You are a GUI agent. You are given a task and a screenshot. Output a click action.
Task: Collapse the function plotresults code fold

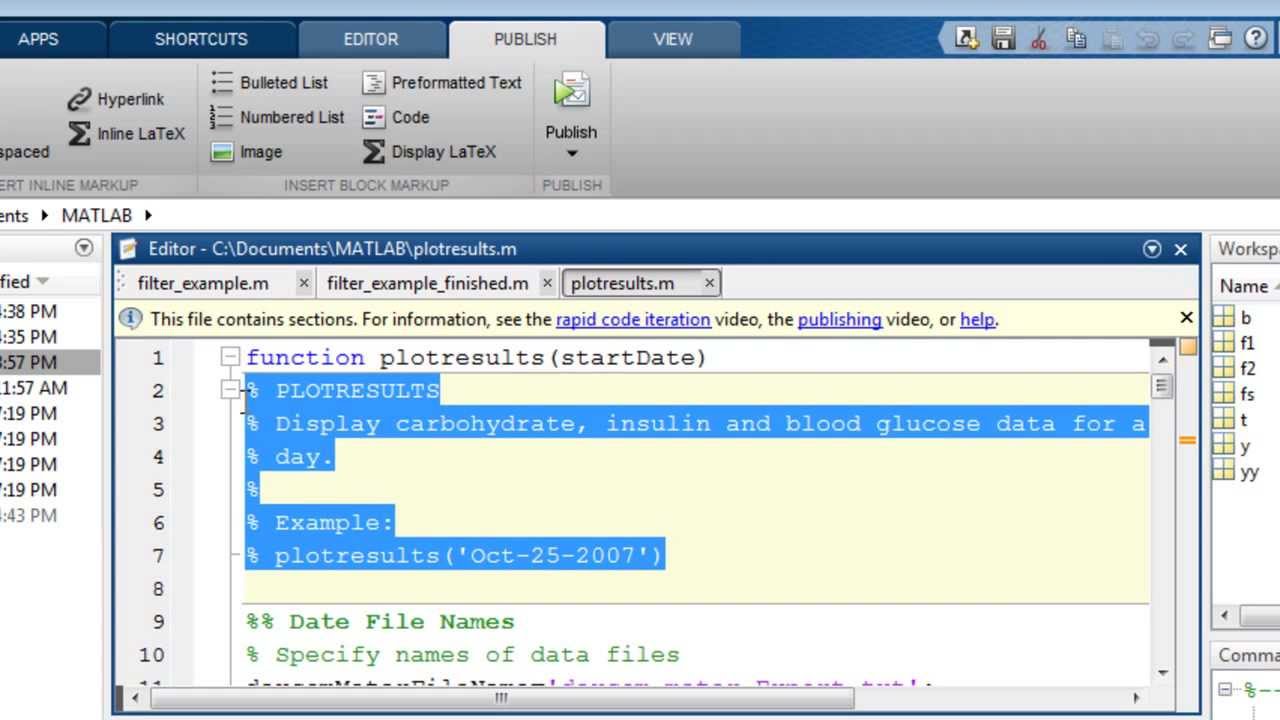click(x=230, y=357)
